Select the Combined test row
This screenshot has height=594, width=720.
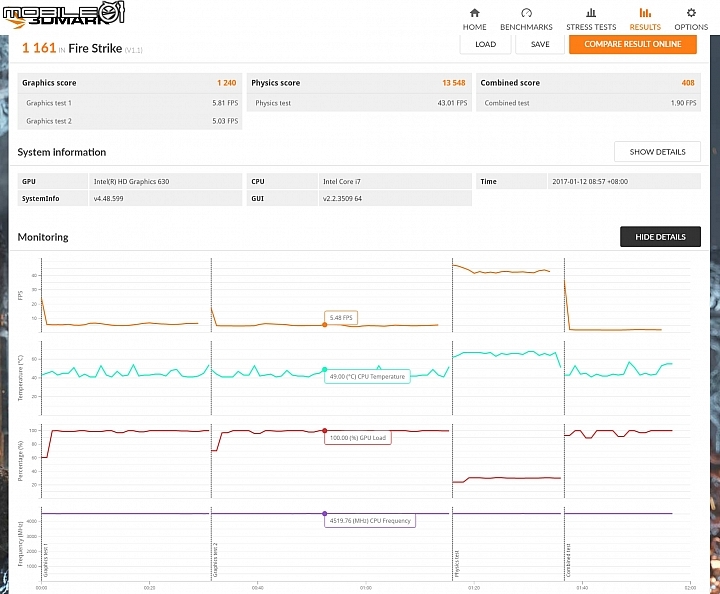[x=588, y=103]
